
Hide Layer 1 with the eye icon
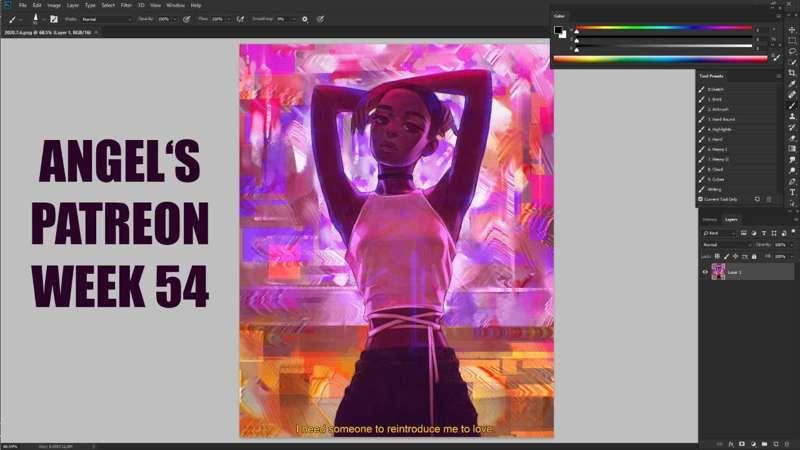[x=705, y=272]
